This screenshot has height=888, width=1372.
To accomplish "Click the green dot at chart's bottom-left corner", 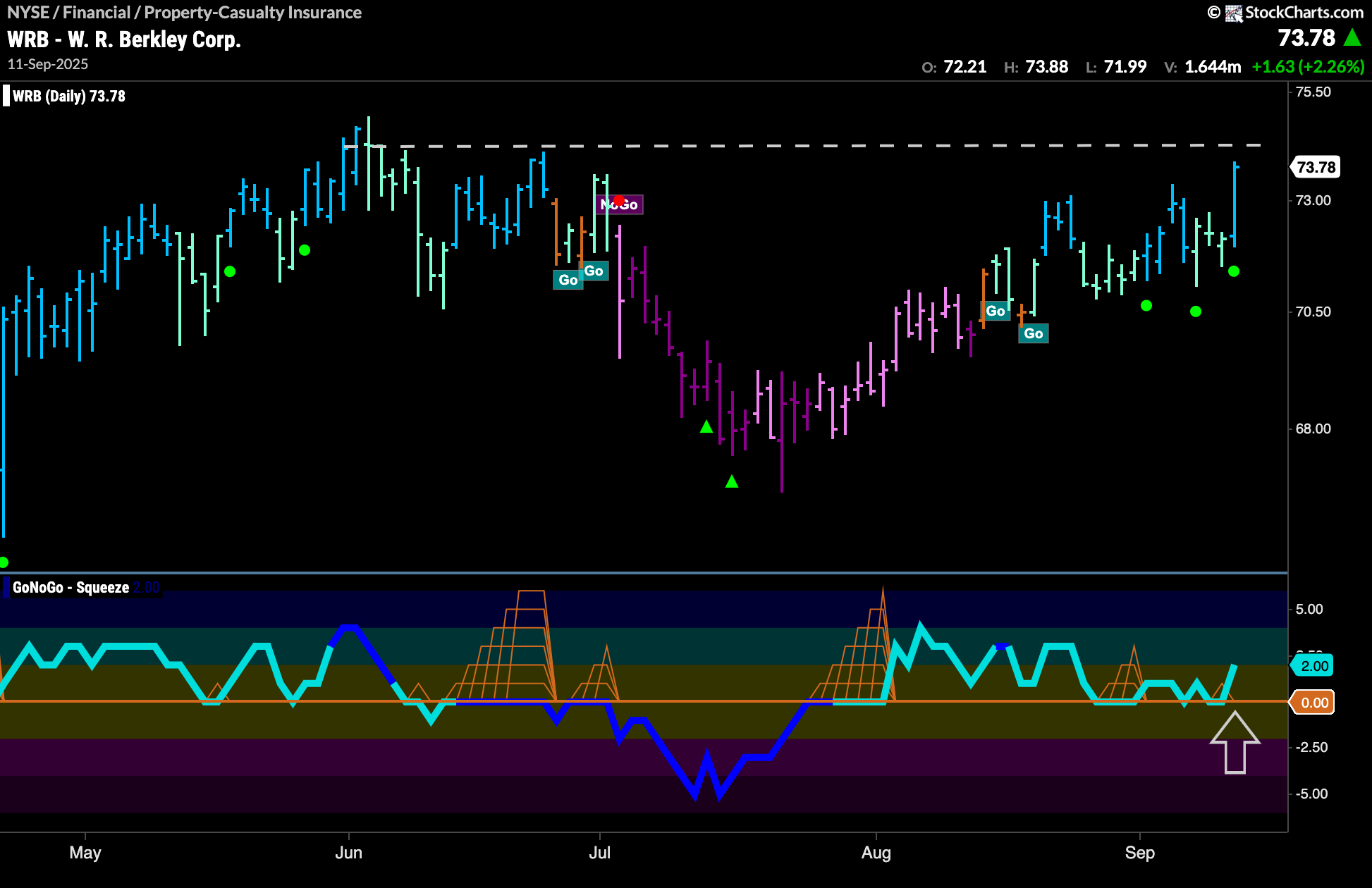I will 4,562.
